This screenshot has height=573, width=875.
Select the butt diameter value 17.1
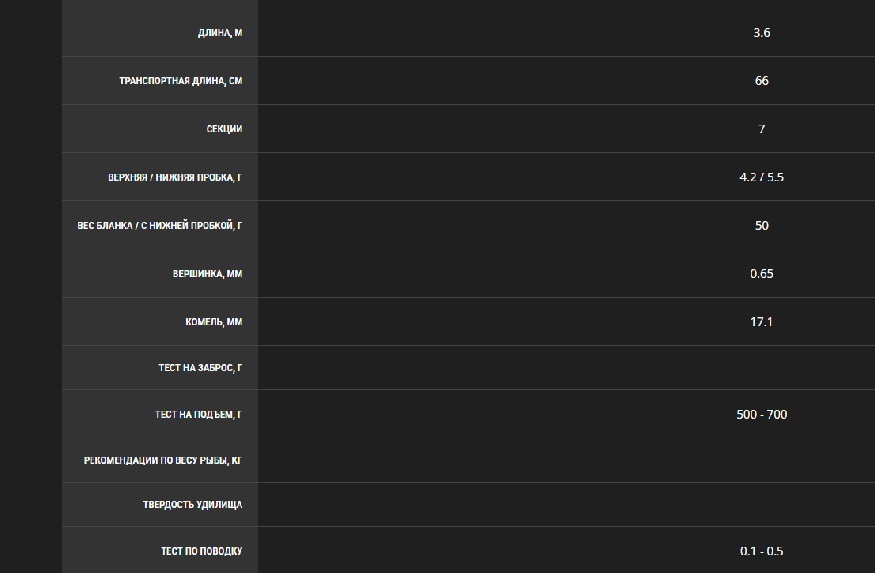(x=762, y=321)
